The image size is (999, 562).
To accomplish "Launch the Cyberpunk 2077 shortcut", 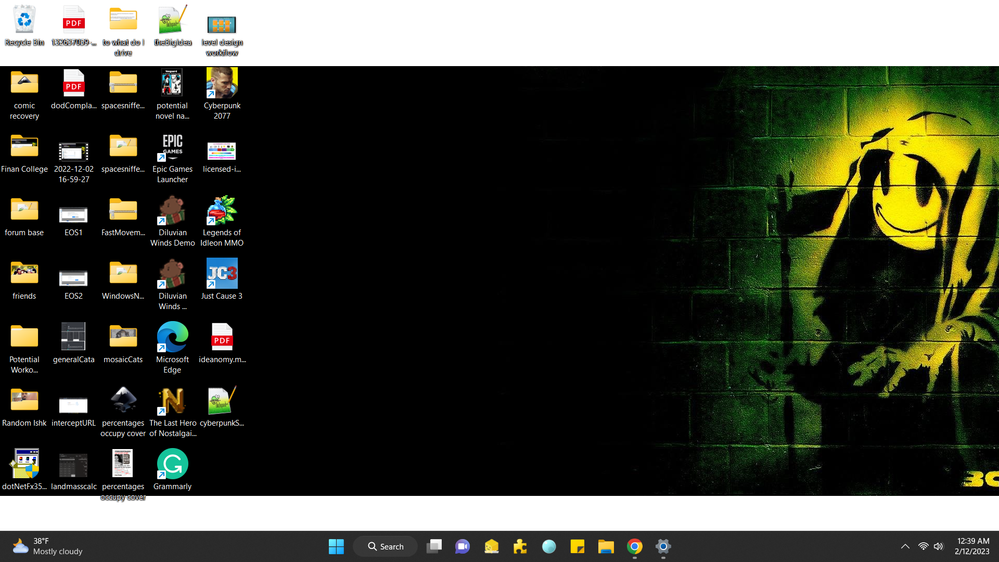I will click(x=222, y=94).
